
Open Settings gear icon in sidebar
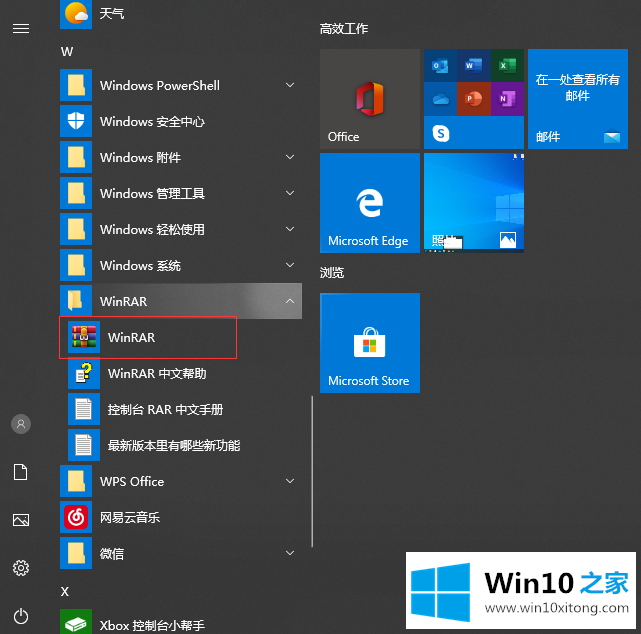[x=21, y=568]
